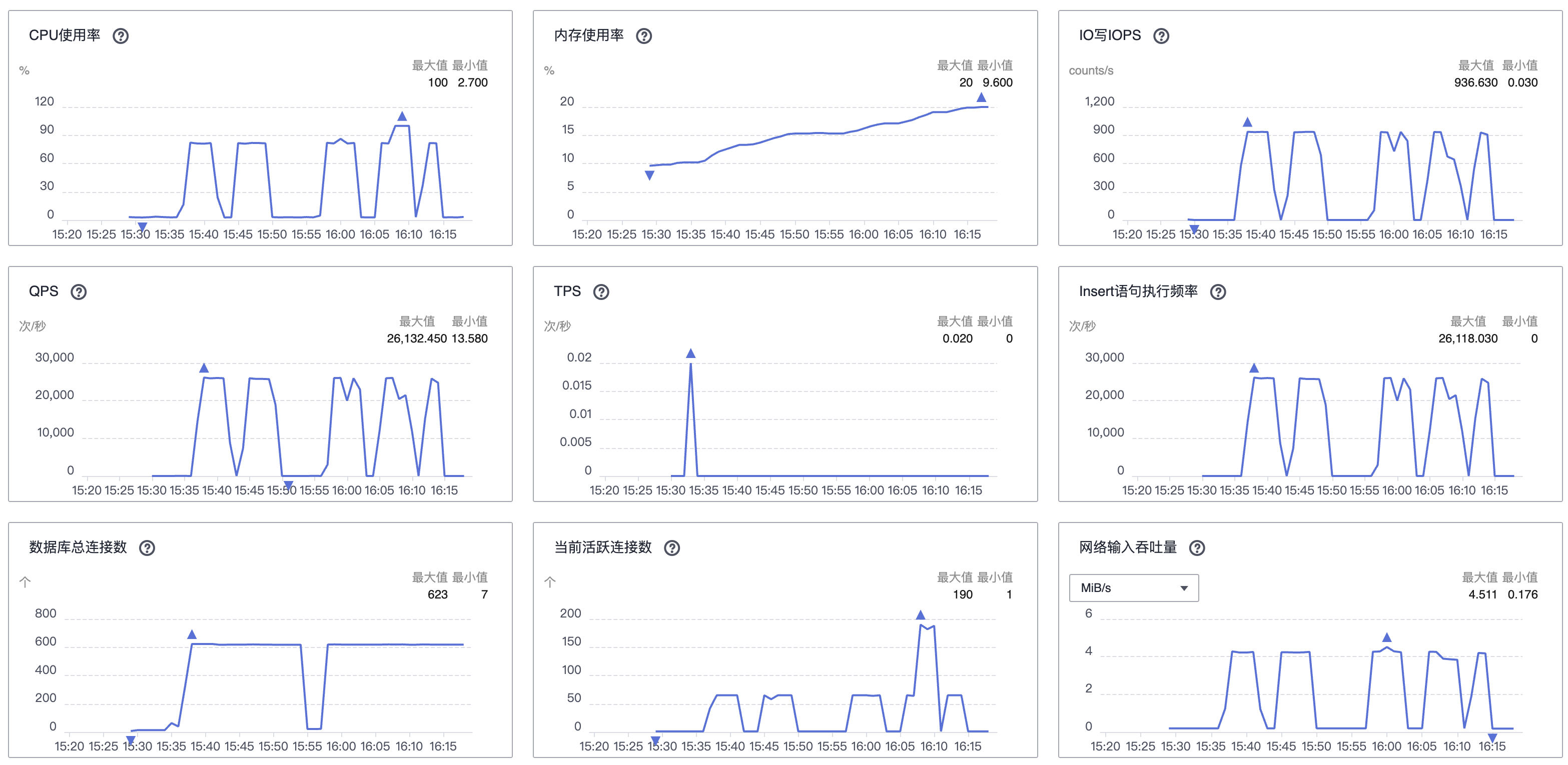
Task: Click 当前活跃连接数 max value 190
Action: (x=962, y=594)
